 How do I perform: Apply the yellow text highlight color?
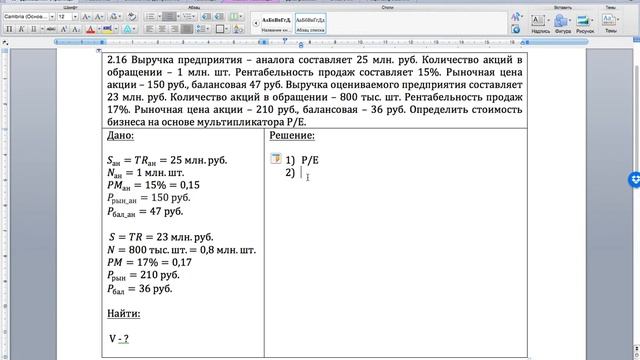[107, 29]
